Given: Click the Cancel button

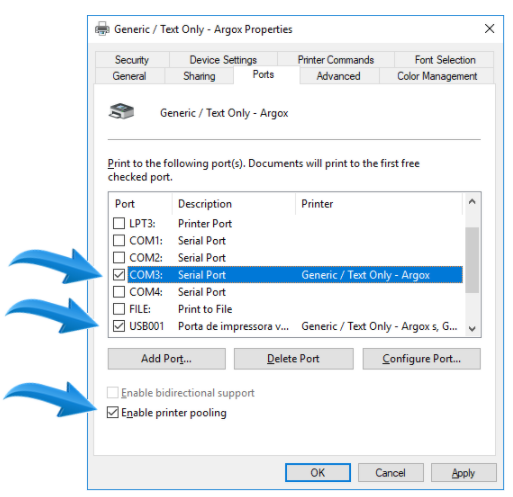Looking at the screenshot, I should 390,472.
